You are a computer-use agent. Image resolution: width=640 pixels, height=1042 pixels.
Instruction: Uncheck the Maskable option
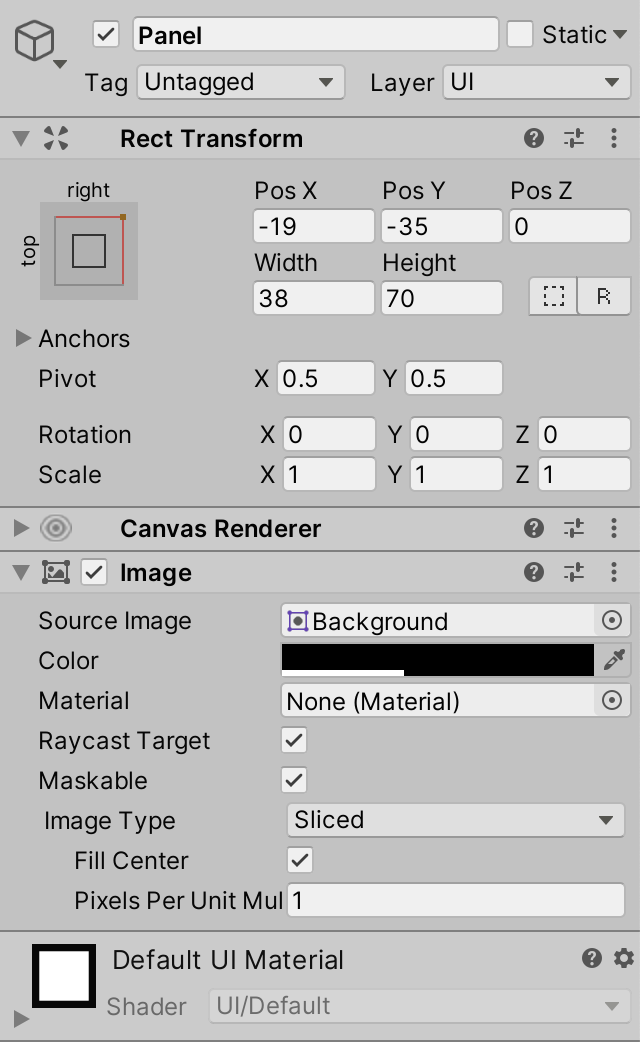point(294,781)
